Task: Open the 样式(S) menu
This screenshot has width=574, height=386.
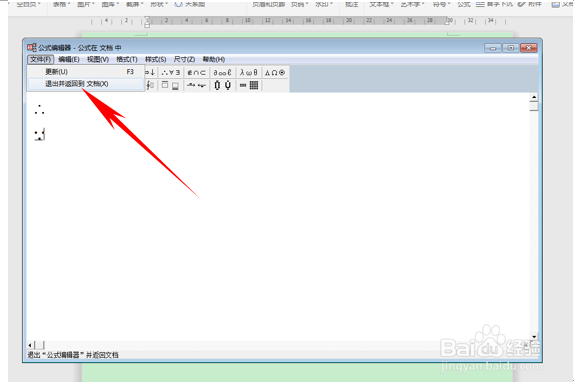Action: pos(156,59)
